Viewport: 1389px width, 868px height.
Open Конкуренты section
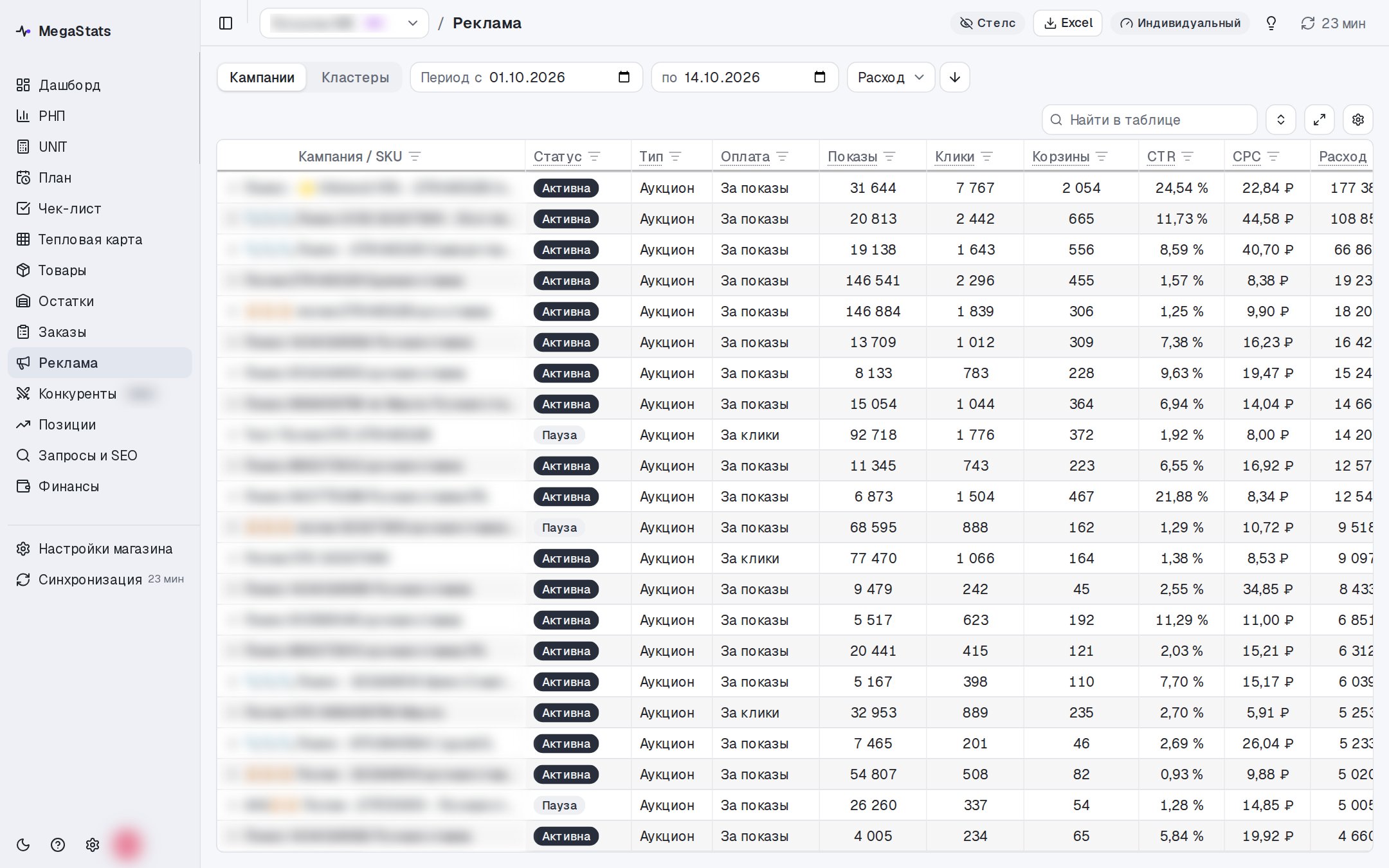click(x=100, y=393)
